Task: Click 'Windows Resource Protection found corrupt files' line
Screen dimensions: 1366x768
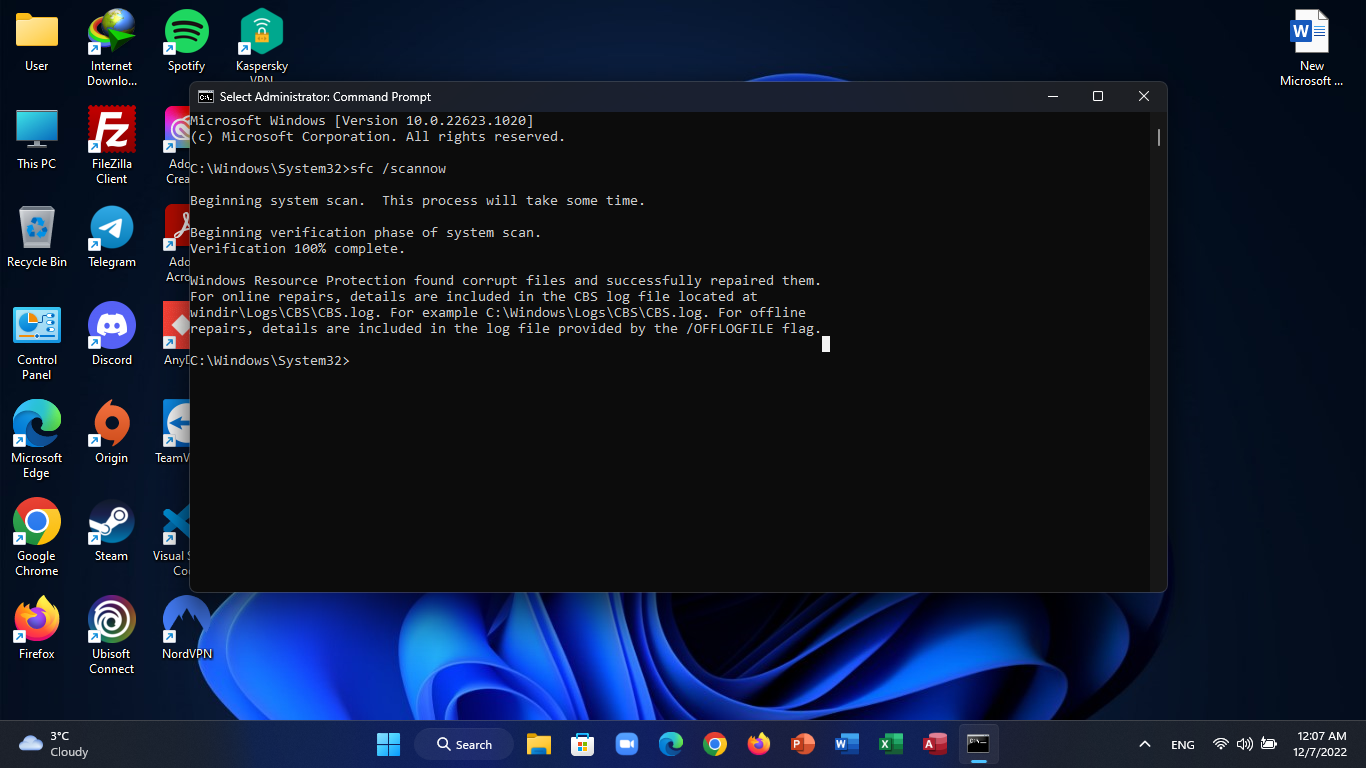Action: 505,281
